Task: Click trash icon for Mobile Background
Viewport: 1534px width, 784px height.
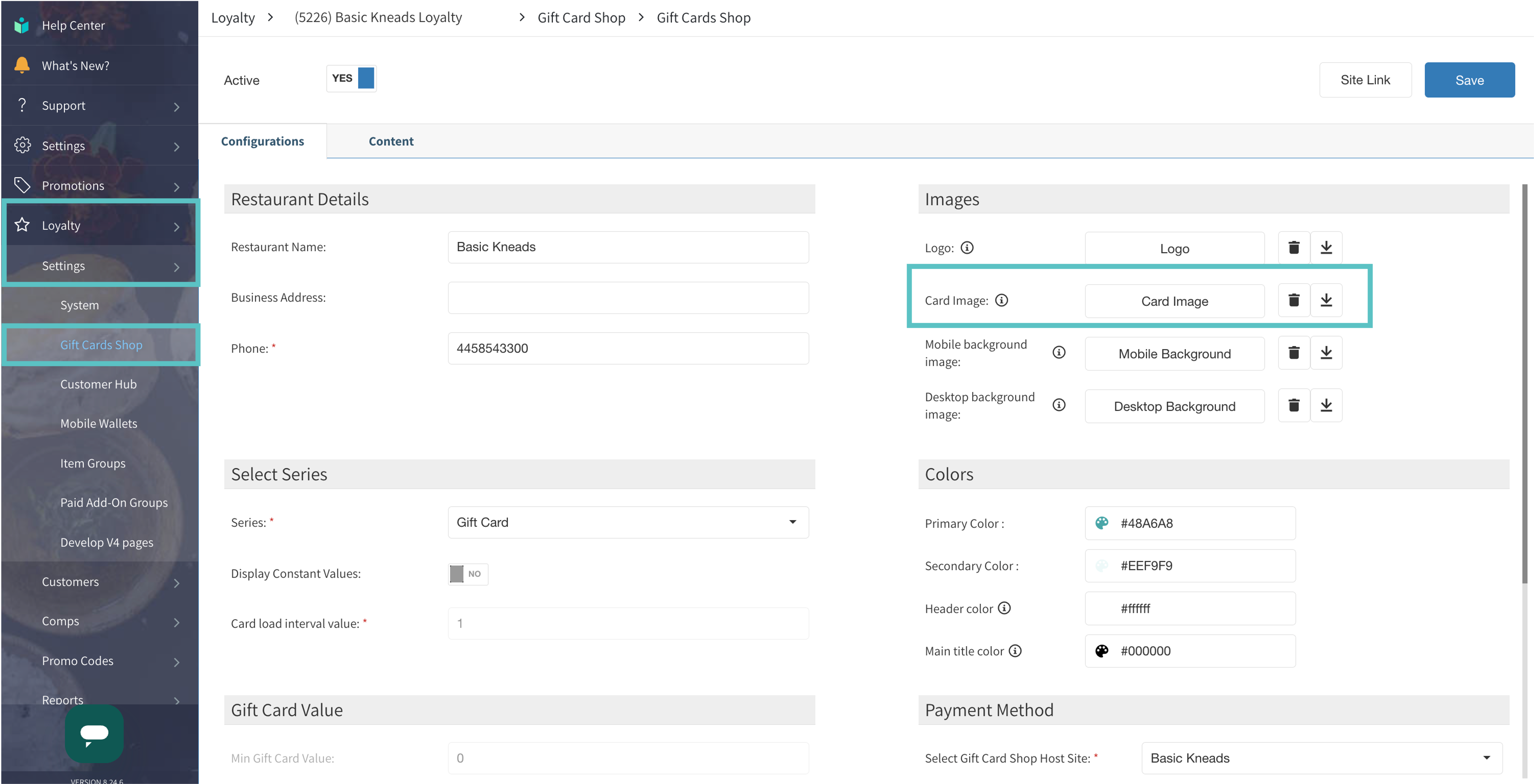Action: pyautogui.click(x=1293, y=353)
